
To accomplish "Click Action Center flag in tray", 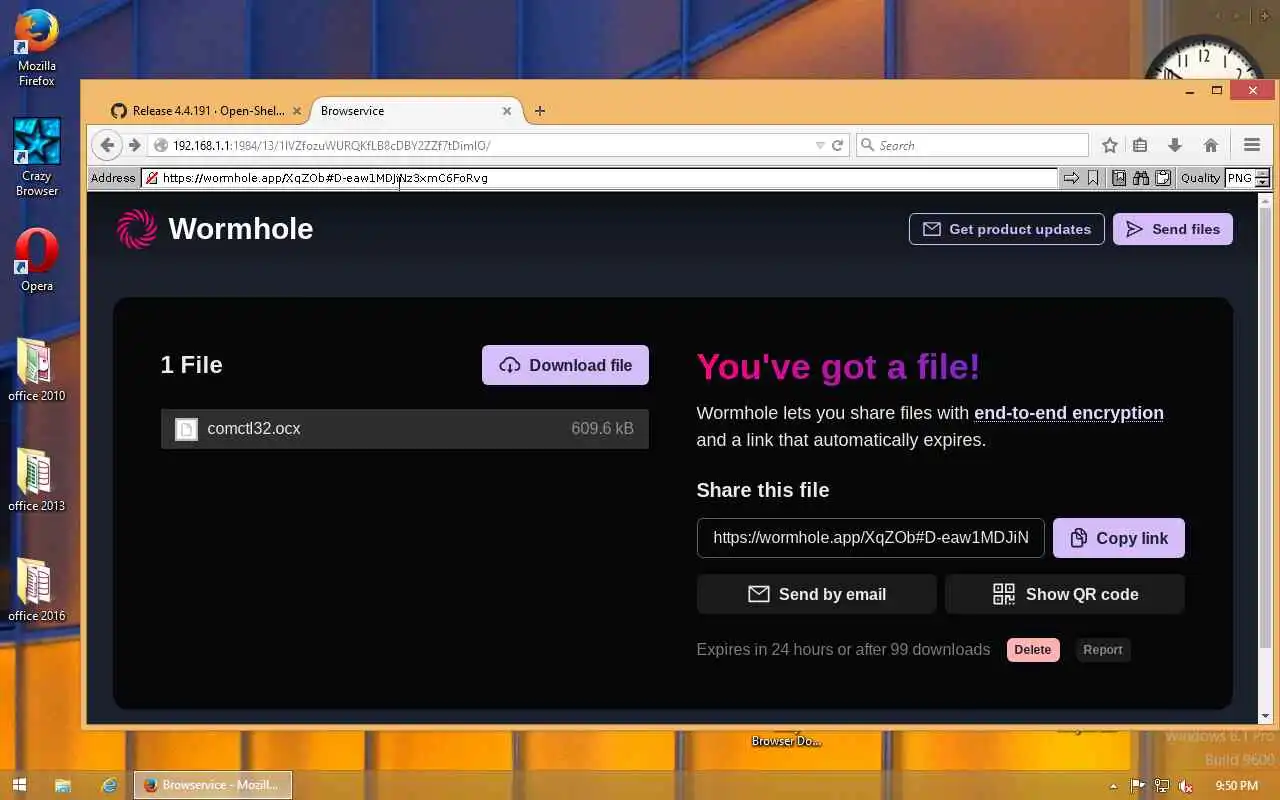I will pos(1137,786).
